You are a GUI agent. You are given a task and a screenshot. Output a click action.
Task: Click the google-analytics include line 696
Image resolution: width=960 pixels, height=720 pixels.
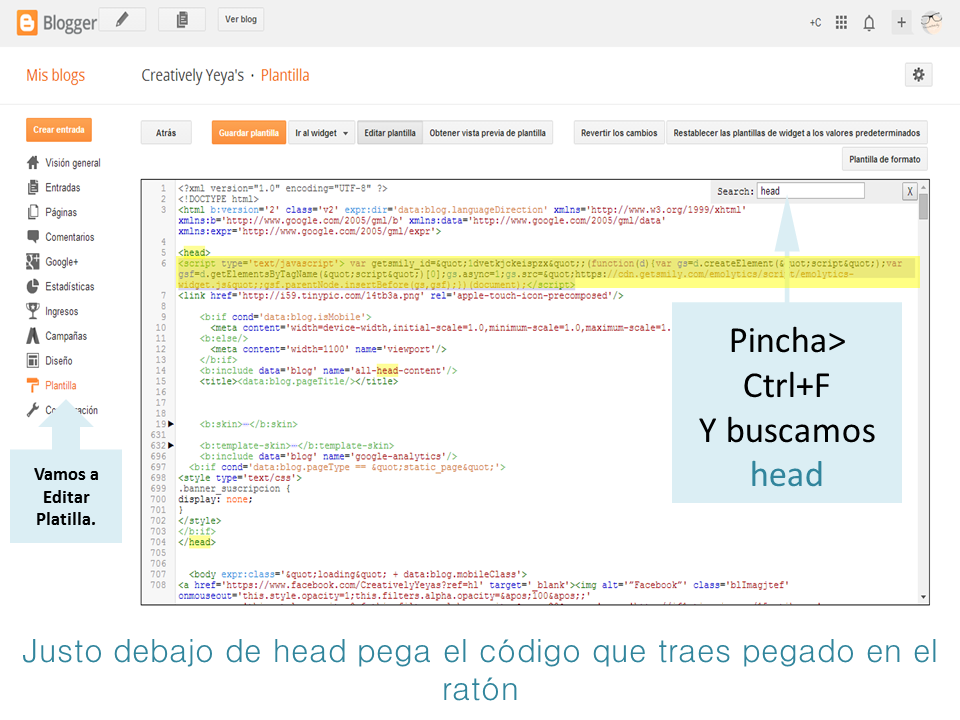tap(328, 456)
